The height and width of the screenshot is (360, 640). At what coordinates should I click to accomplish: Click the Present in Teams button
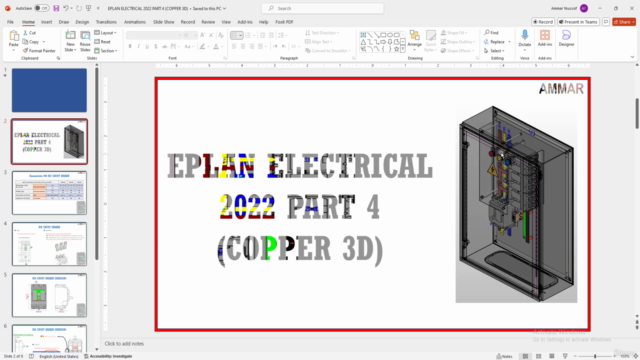tap(578, 22)
